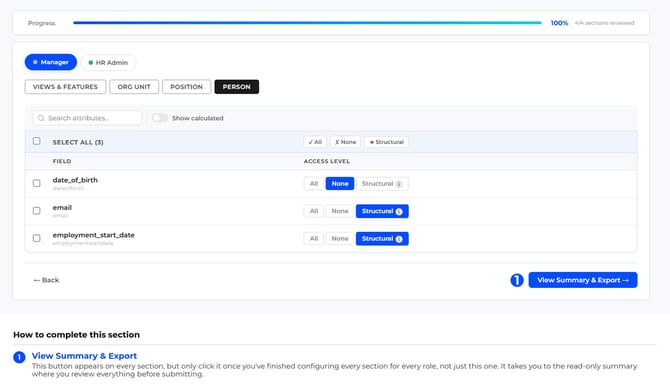Click the 4/4 sections reviewed text
Screen dimensions: 670x384
(604, 23)
